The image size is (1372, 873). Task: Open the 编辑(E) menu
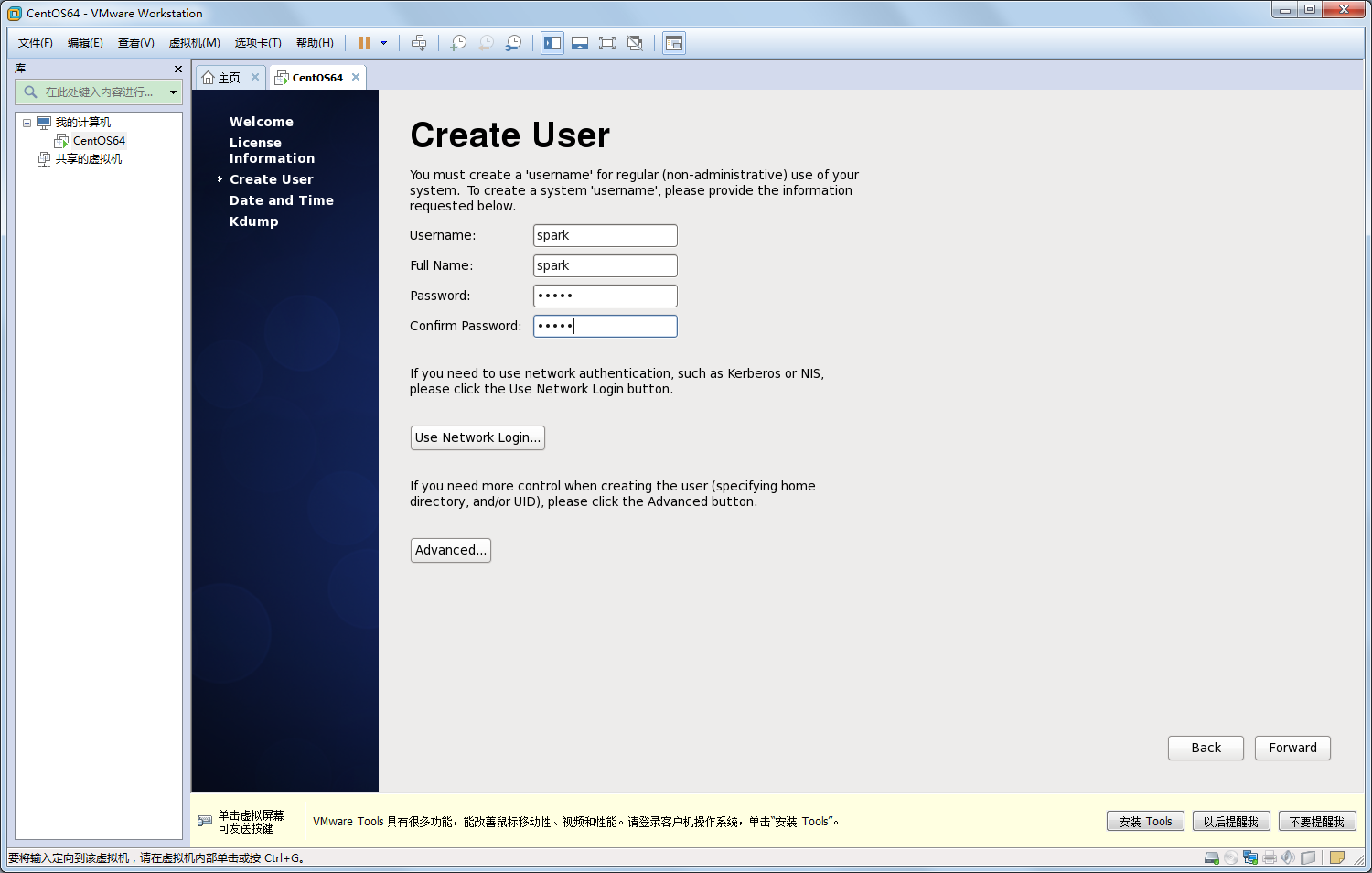point(85,43)
